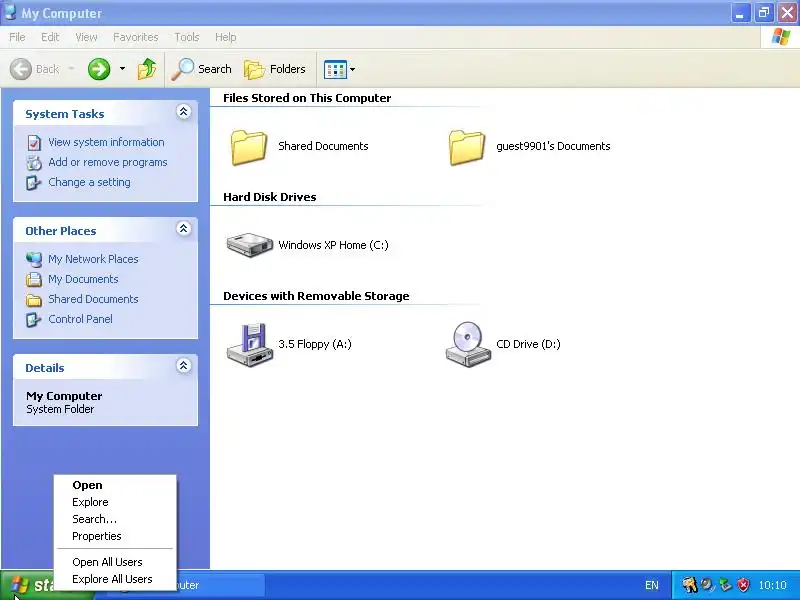800x600 pixels.
Task: Open the Tools menu
Action: [x=187, y=37]
